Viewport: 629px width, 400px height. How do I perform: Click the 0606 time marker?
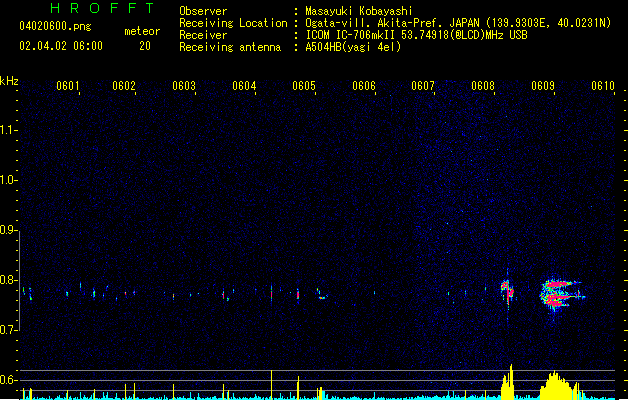363,86
